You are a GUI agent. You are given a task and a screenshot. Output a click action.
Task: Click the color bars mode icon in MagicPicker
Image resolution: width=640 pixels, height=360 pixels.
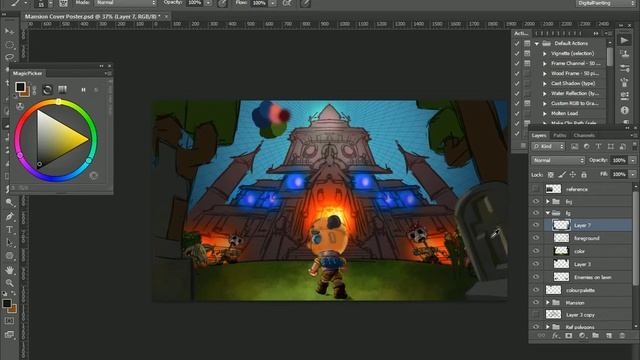[x=62, y=89]
